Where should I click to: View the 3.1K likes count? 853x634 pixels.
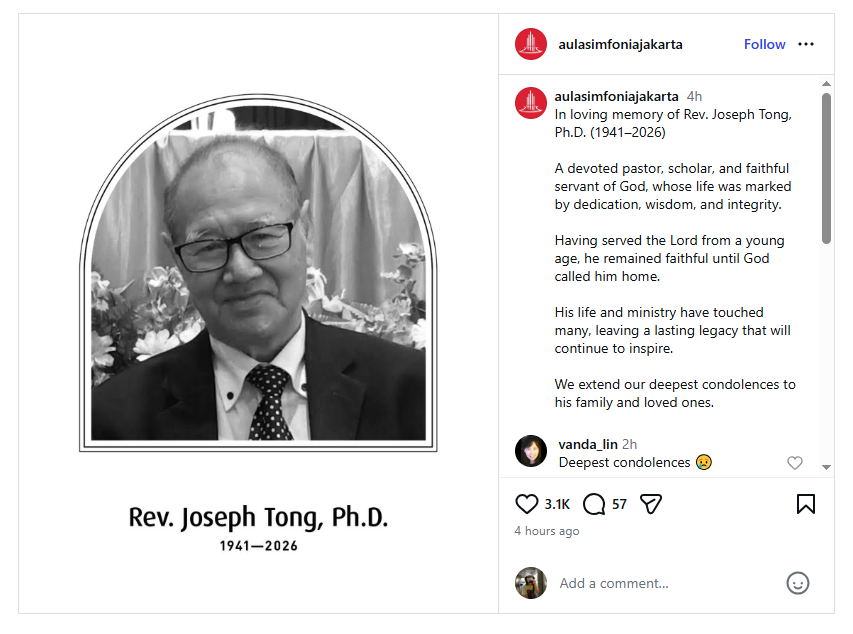click(557, 504)
